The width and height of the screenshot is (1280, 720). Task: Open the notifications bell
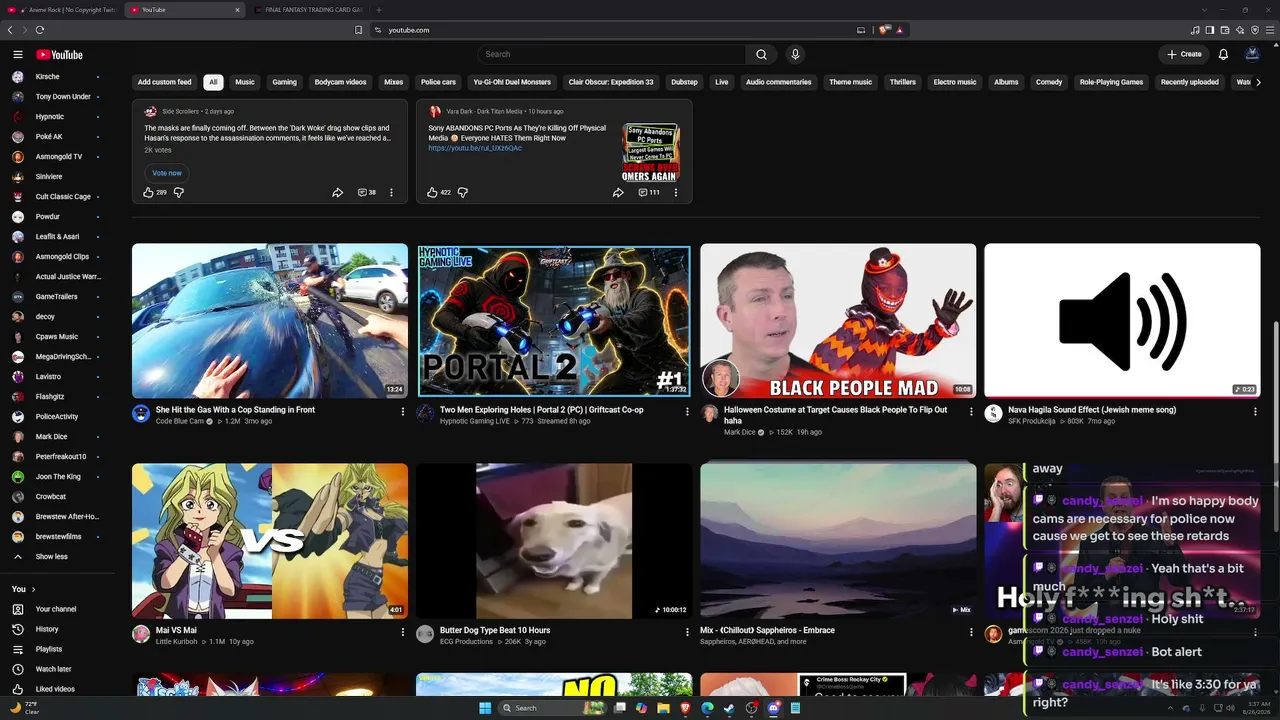coord(1223,54)
